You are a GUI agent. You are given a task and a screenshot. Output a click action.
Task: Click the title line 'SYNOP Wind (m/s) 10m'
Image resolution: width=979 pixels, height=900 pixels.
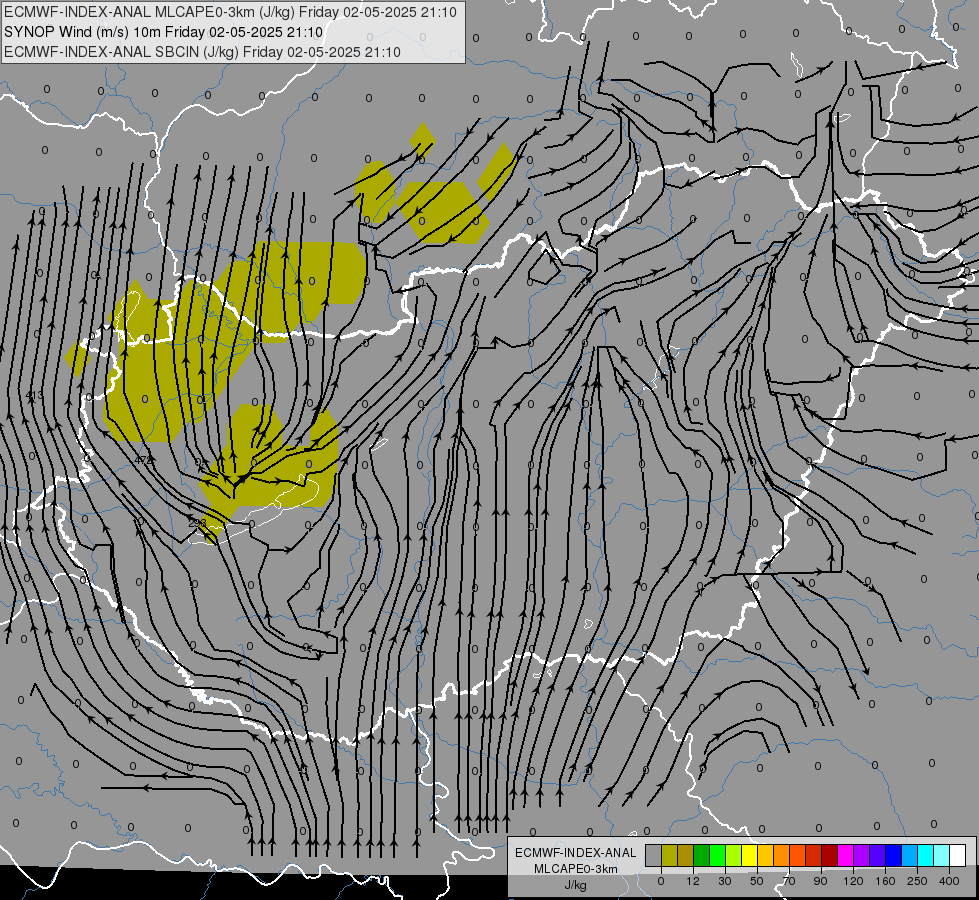[x=82, y=32]
